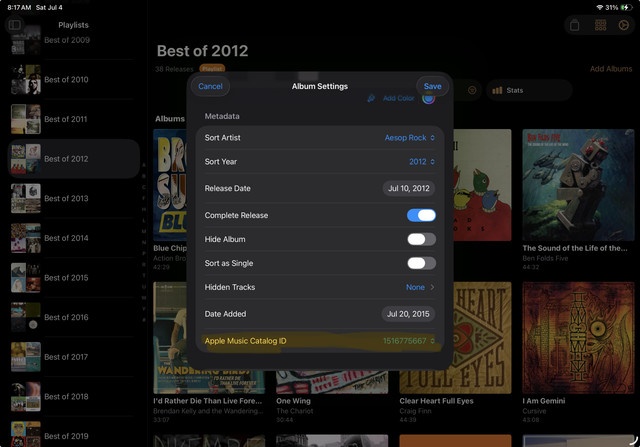Save the Album Settings changes
The height and width of the screenshot is (447, 640).
point(432,86)
